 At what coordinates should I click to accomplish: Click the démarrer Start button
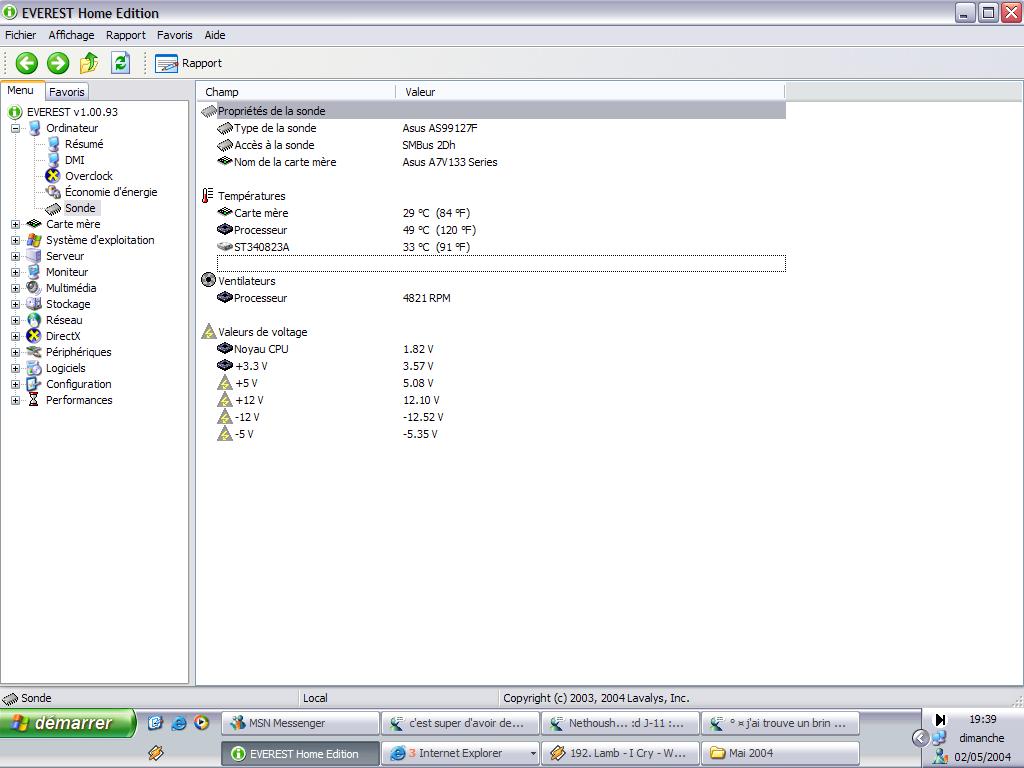pos(68,723)
